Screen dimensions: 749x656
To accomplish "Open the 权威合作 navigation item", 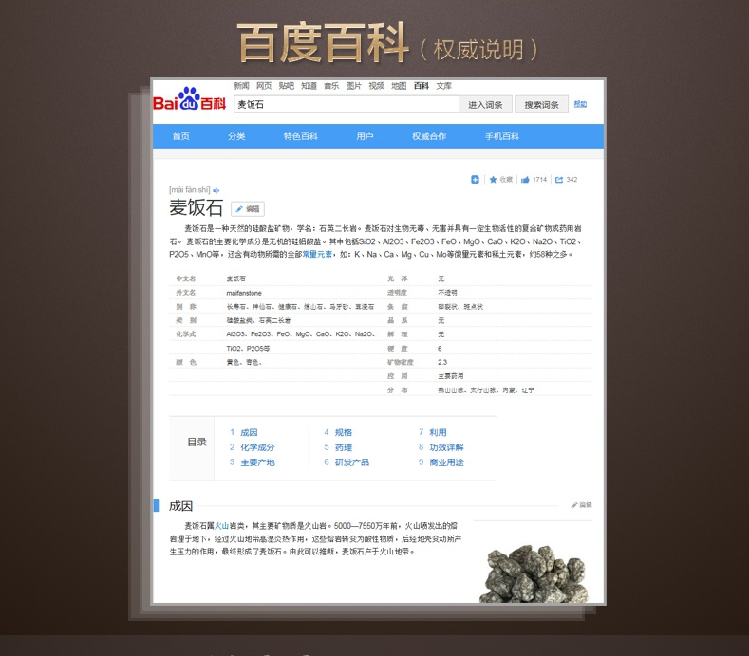I will [429, 137].
